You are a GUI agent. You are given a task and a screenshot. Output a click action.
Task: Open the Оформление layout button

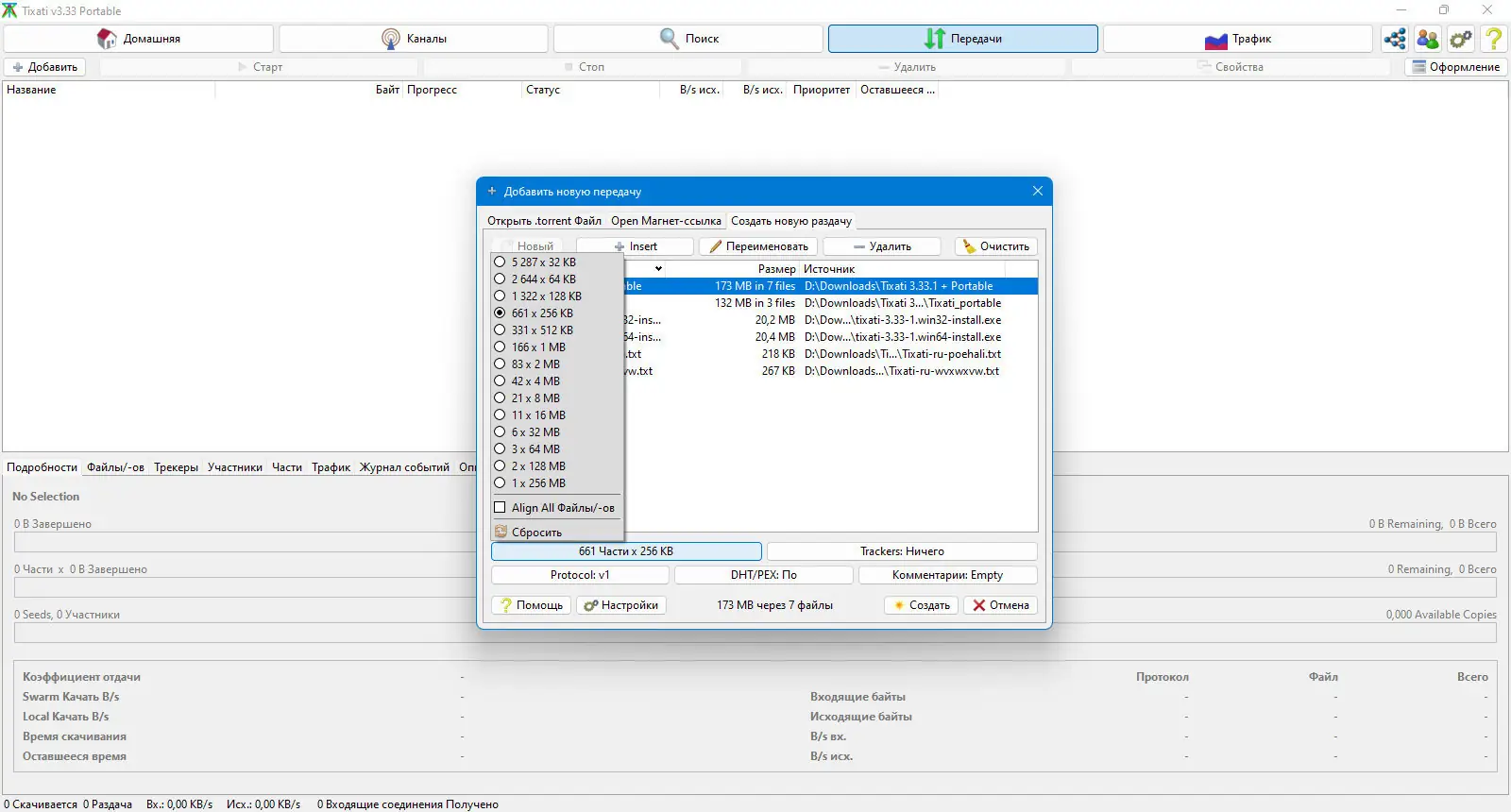(1456, 67)
